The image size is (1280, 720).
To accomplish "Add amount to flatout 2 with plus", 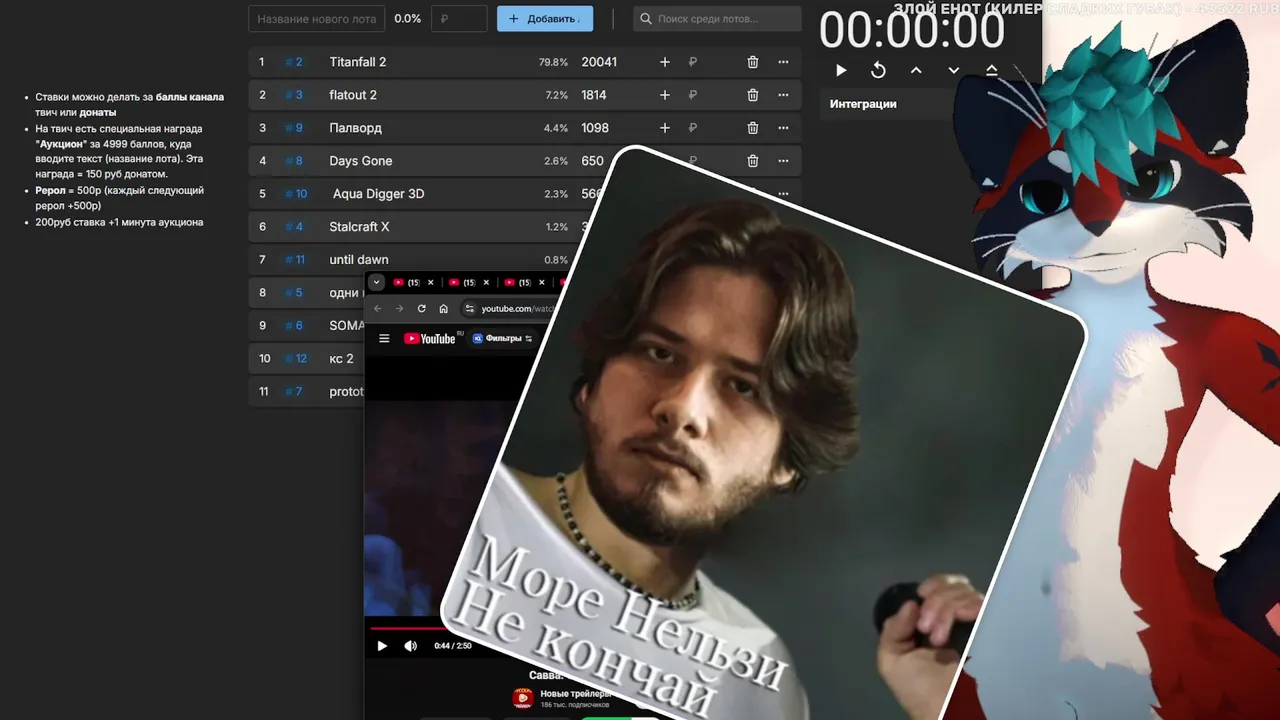I will pyautogui.click(x=665, y=95).
